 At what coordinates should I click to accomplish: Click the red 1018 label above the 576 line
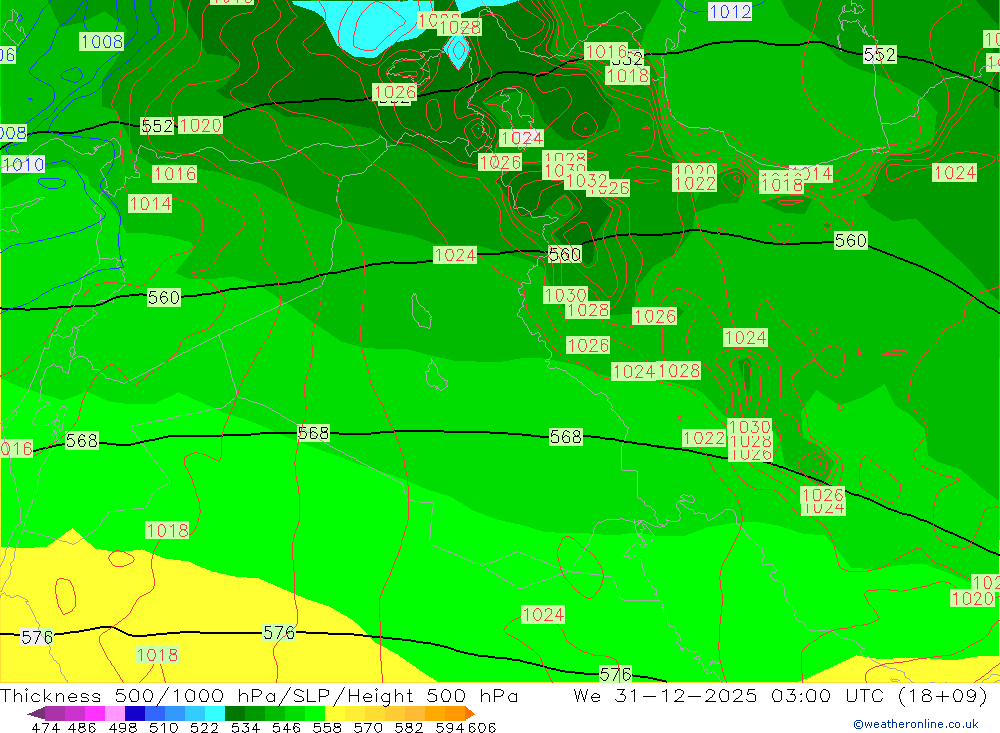point(167,530)
